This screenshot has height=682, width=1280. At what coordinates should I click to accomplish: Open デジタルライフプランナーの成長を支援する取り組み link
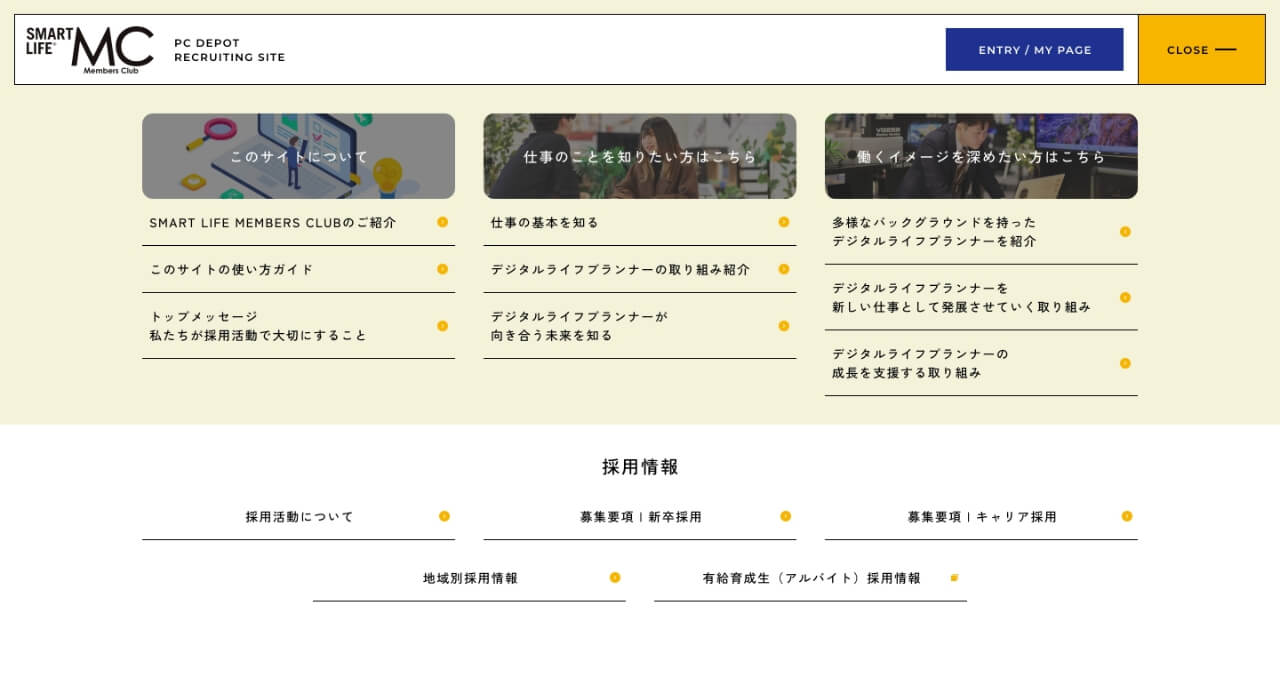(920, 364)
